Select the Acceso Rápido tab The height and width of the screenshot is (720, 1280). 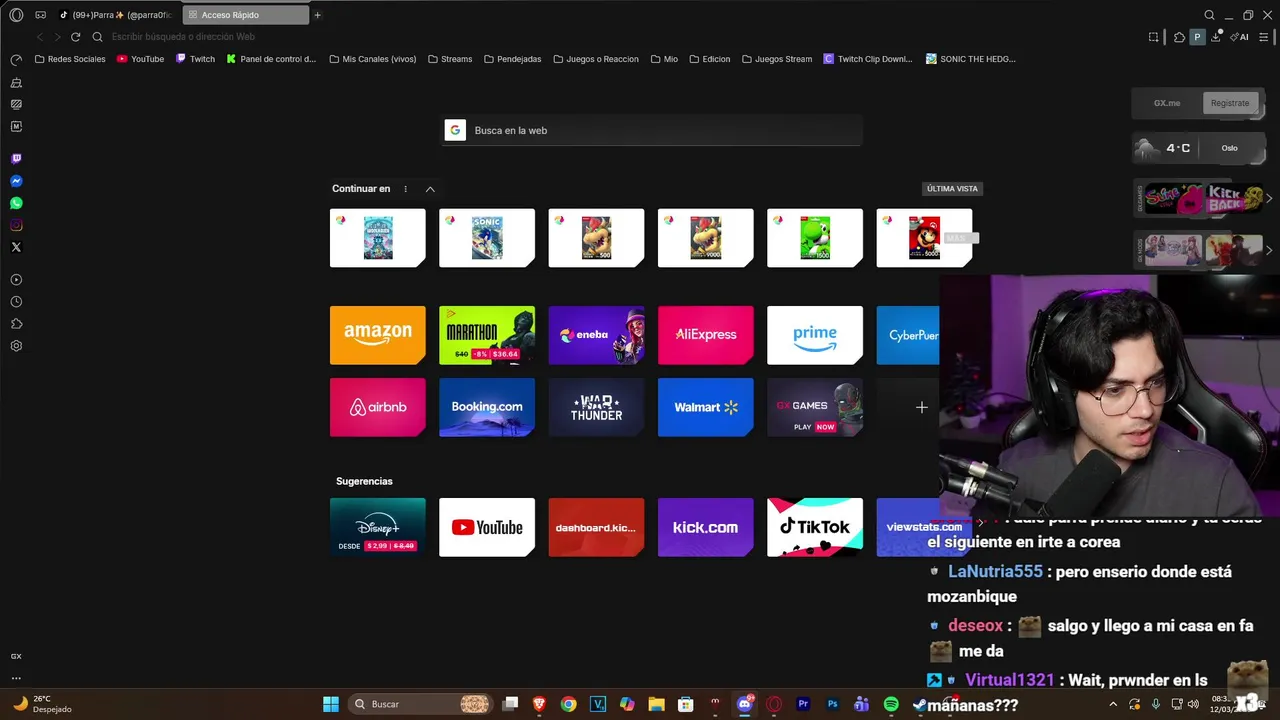246,15
